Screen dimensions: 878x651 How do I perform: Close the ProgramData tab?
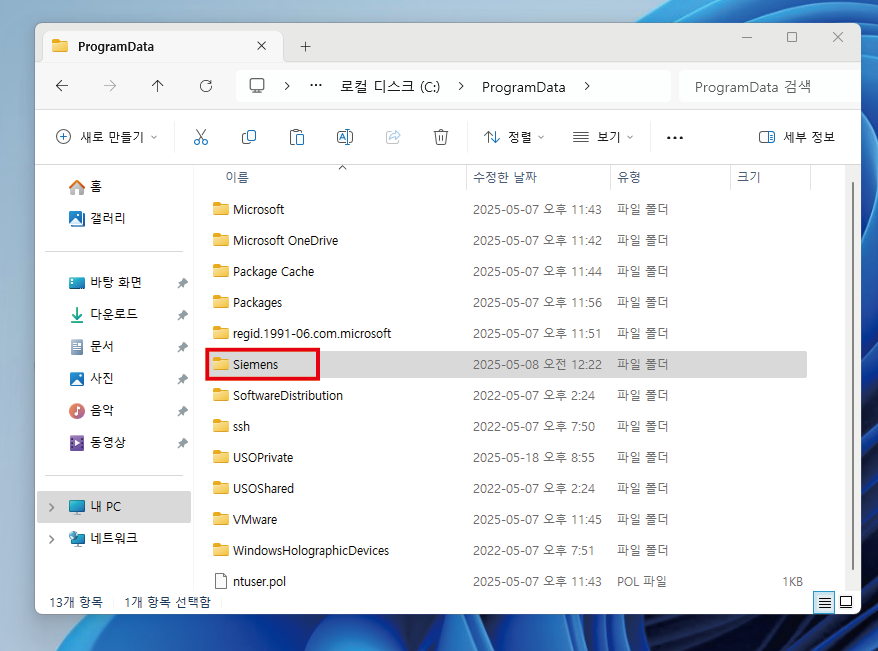tap(261, 46)
